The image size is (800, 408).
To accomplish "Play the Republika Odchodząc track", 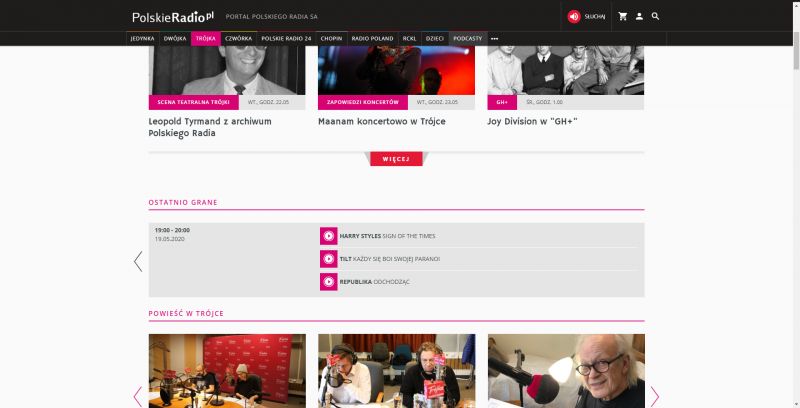I will (x=329, y=282).
